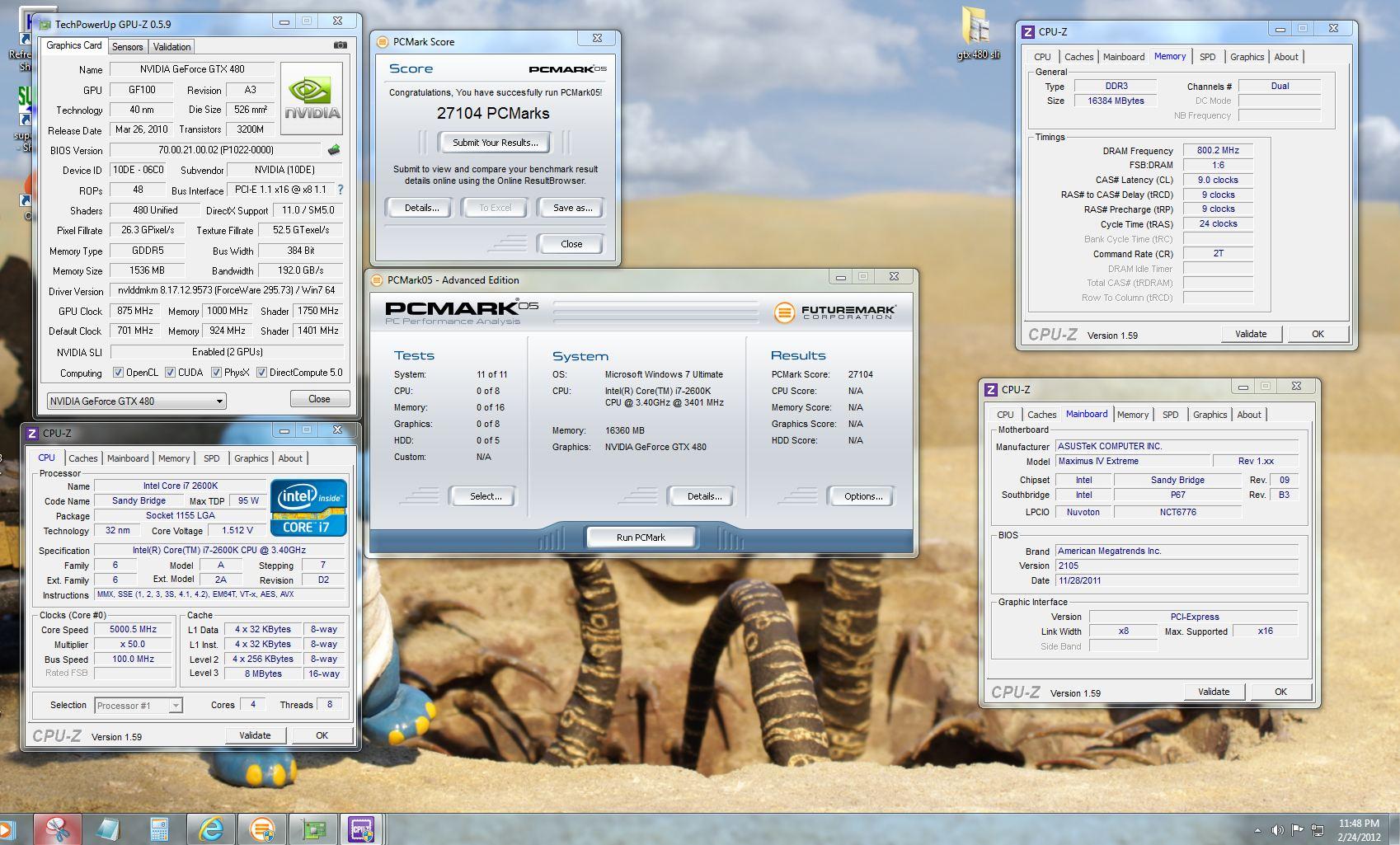The height and width of the screenshot is (845, 1400).
Task: Switch to PCMark05 taskbar icon
Action: 262,829
